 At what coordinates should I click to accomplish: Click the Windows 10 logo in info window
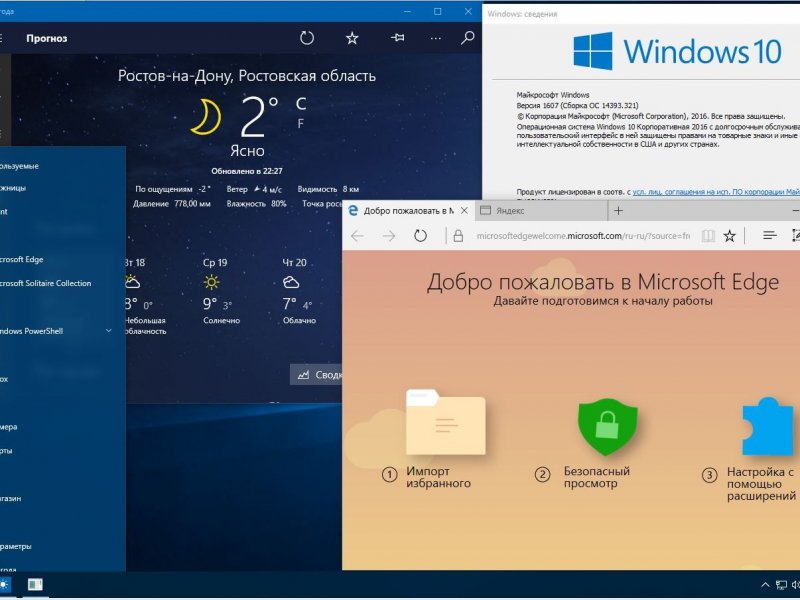pos(677,51)
